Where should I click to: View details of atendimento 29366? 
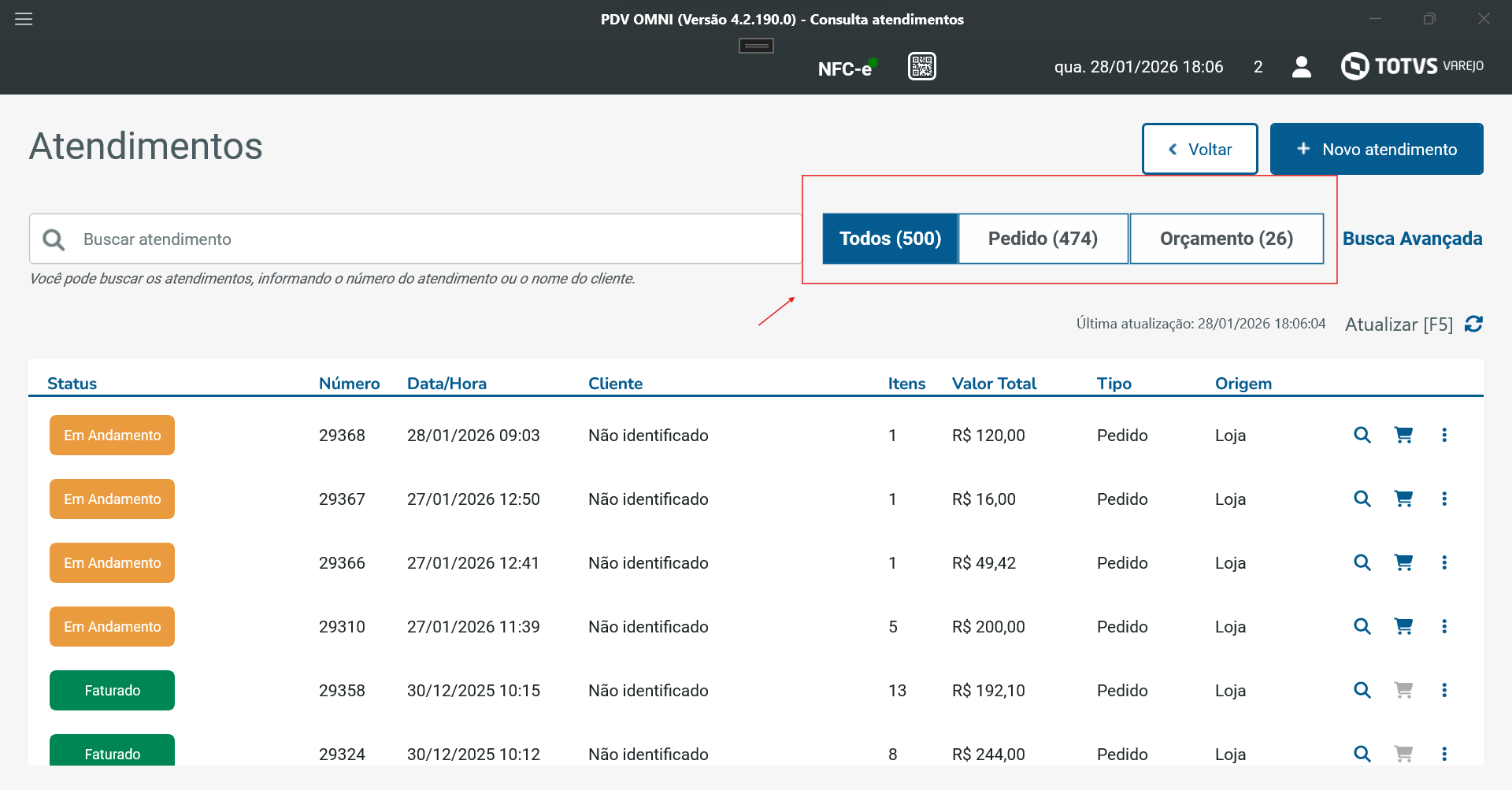tap(1362, 562)
